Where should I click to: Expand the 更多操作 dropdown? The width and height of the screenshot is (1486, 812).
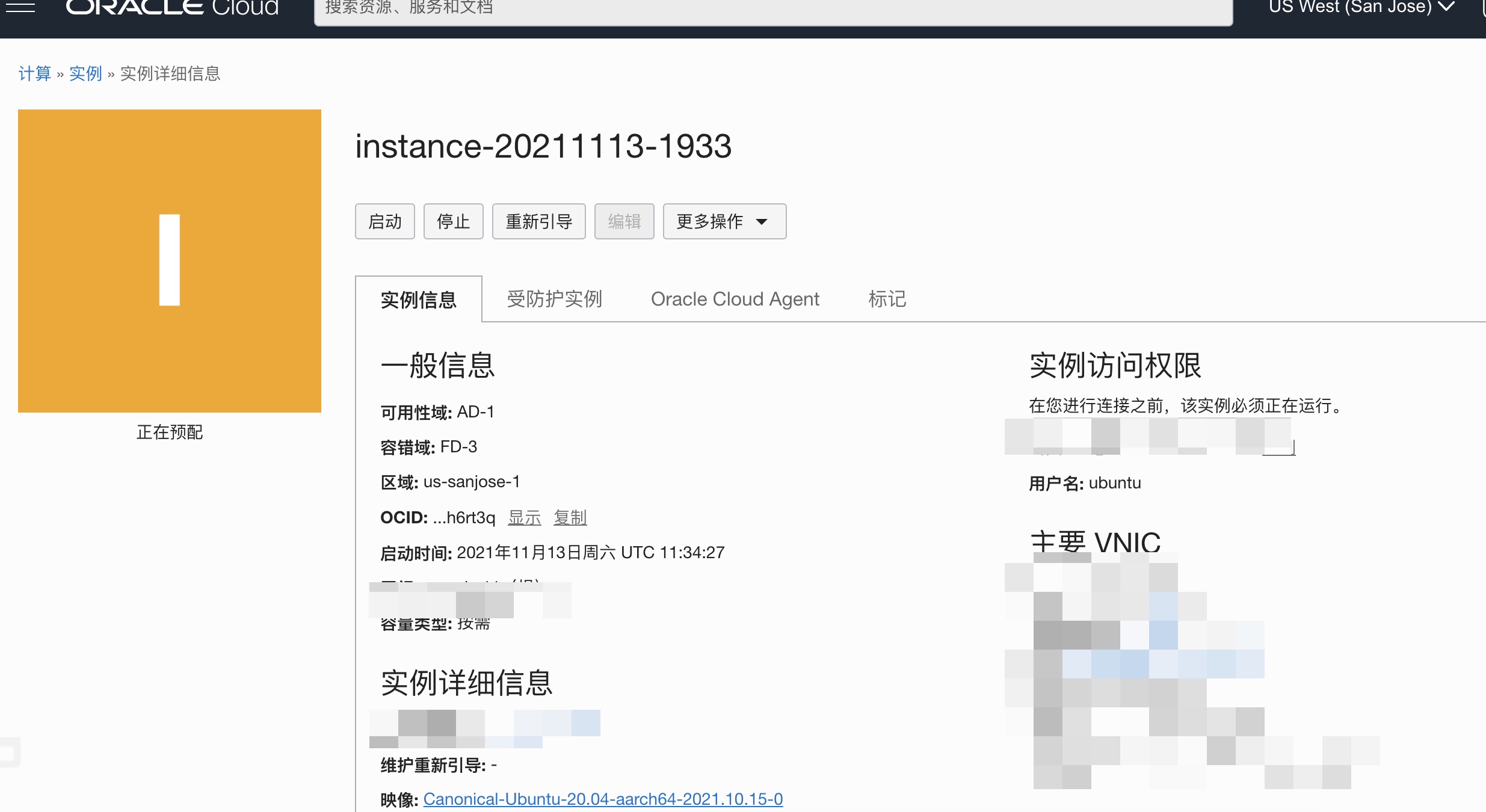tap(724, 221)
